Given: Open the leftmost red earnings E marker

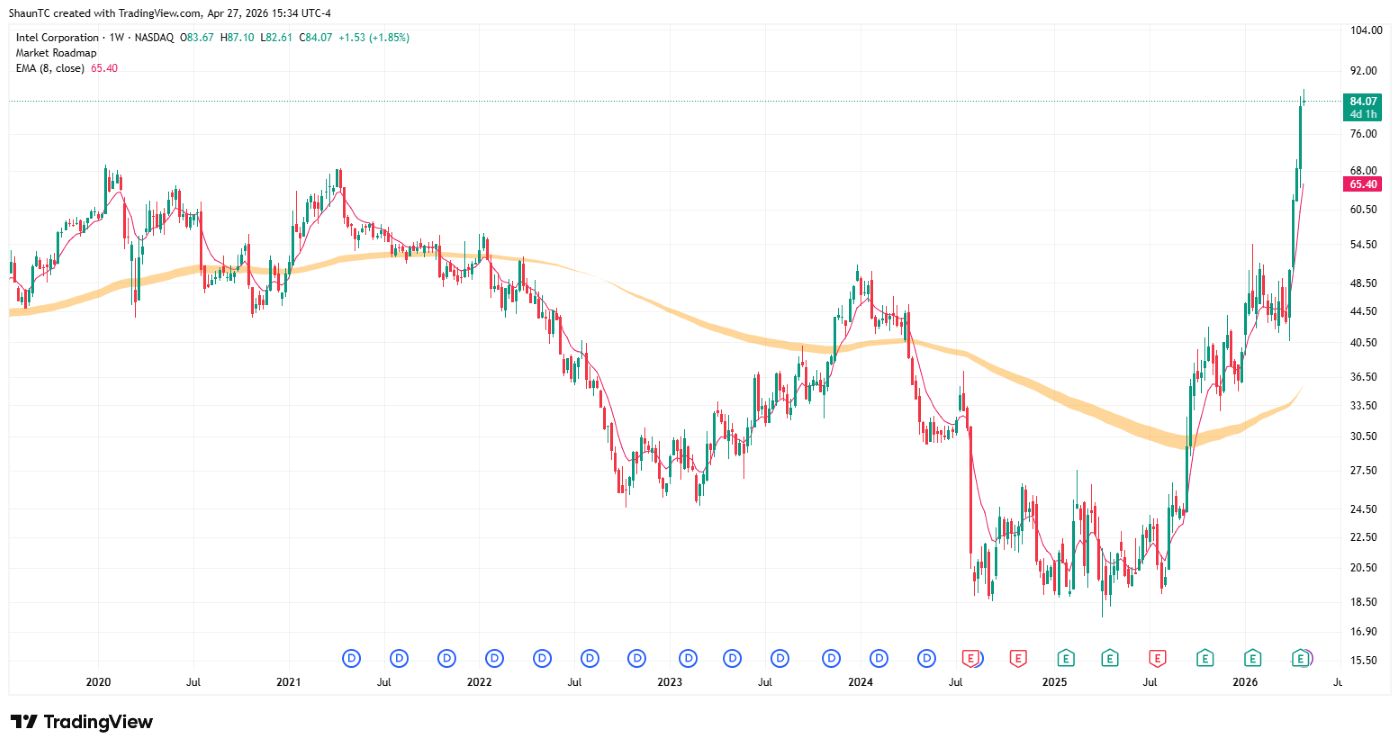Looking at the screenshot, I should pyautogui.click(x=969, y=658).
